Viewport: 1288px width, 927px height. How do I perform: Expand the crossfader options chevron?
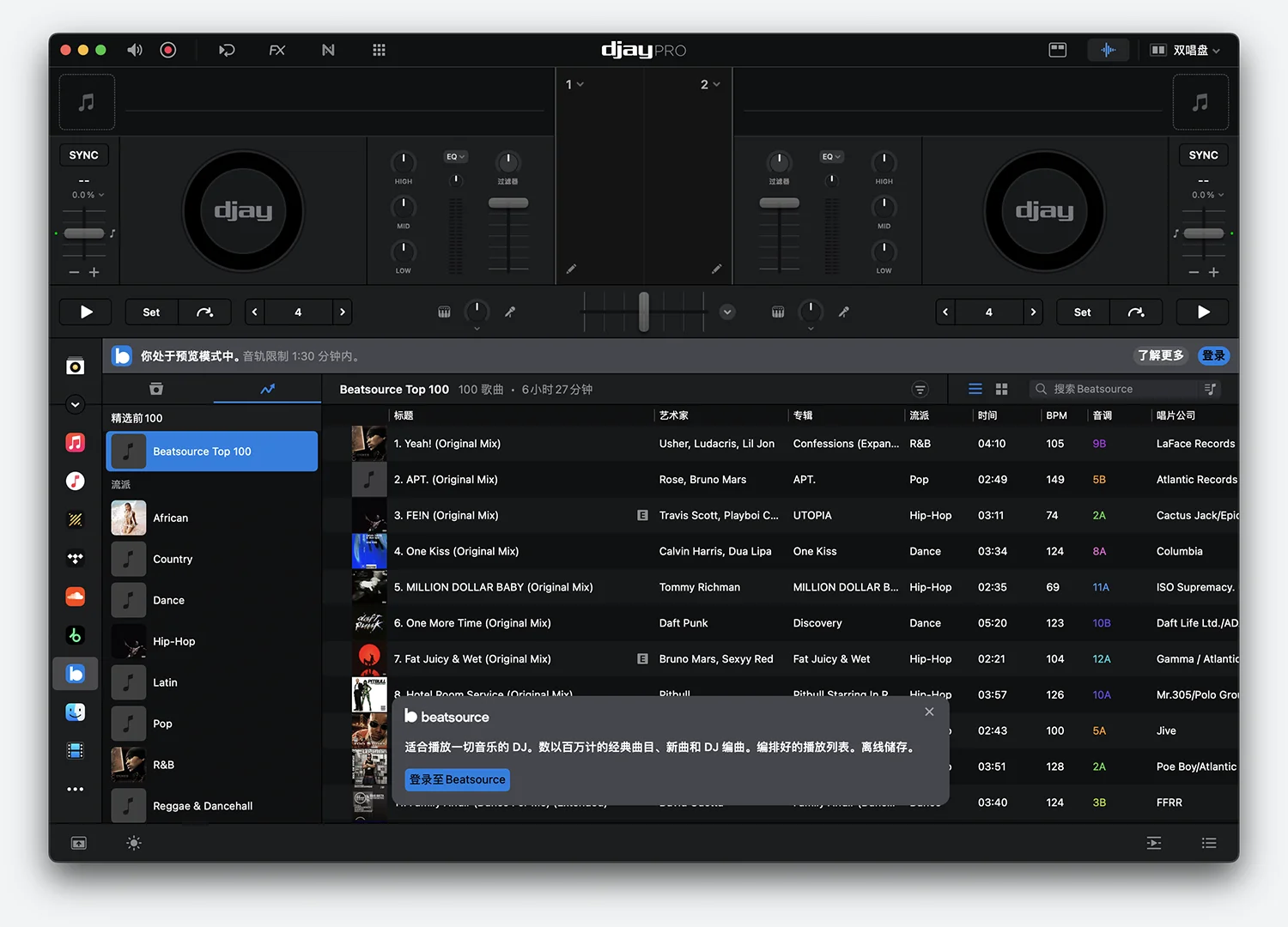point(727,312)
